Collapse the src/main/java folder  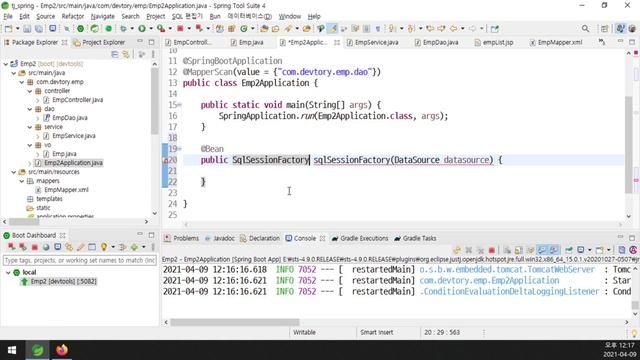14,73
